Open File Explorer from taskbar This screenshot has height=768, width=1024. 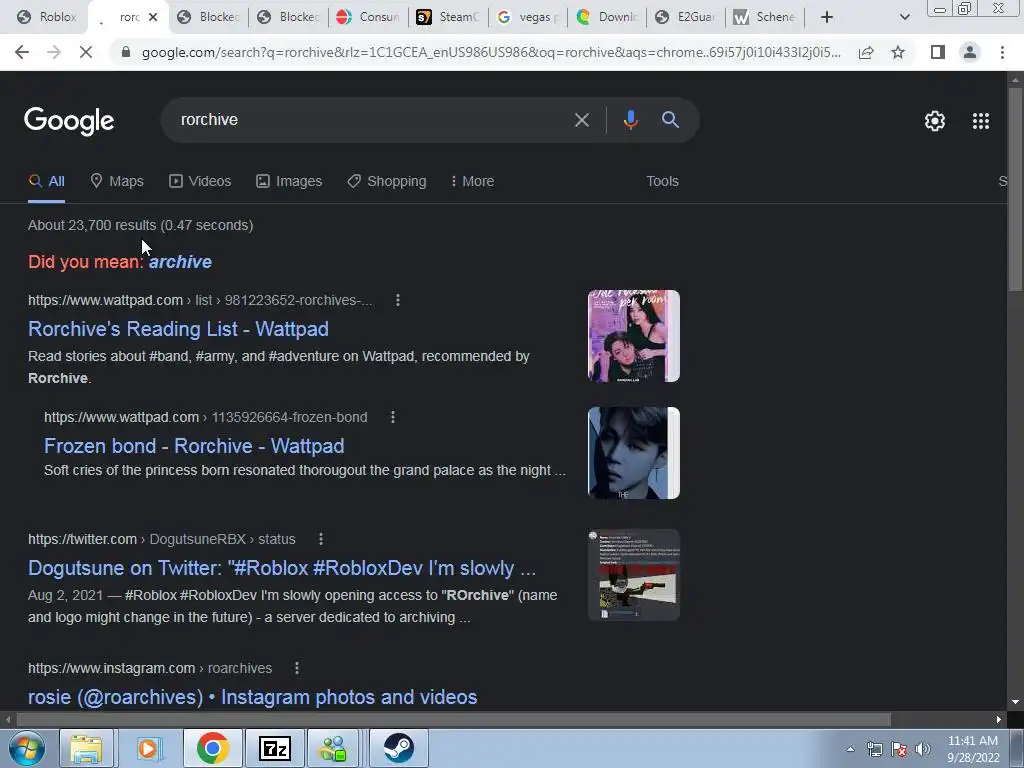tap(86, 748)
